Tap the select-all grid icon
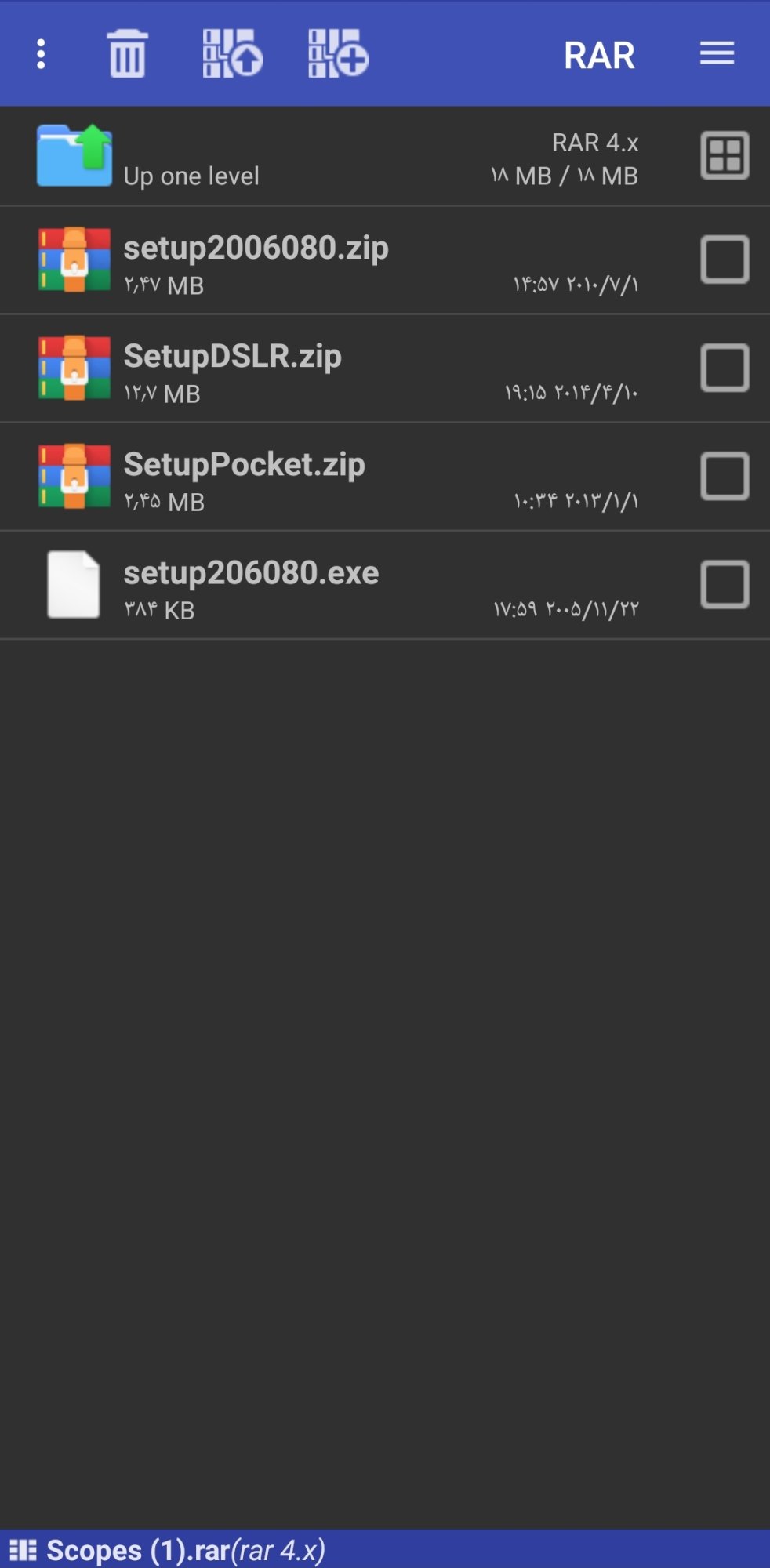Viewport: 770px width, 1568px height. [725, 155]
